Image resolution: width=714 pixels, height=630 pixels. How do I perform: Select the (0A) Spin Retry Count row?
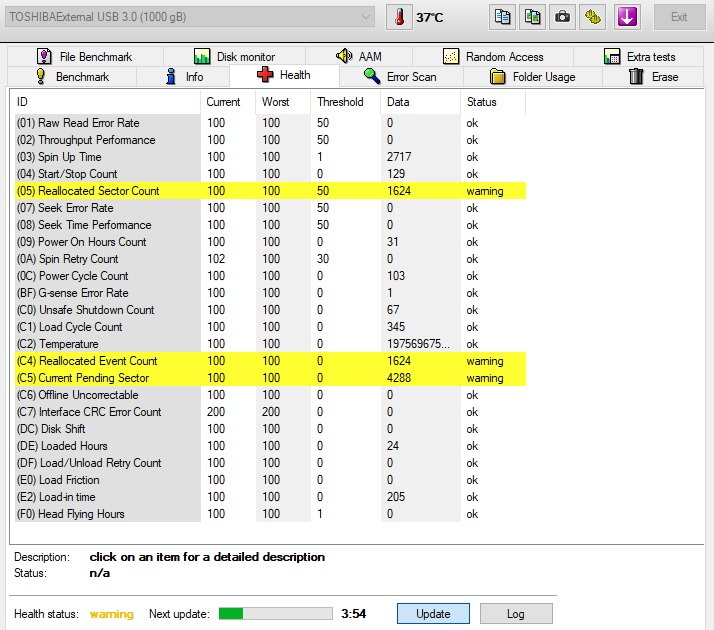(270, 259)
